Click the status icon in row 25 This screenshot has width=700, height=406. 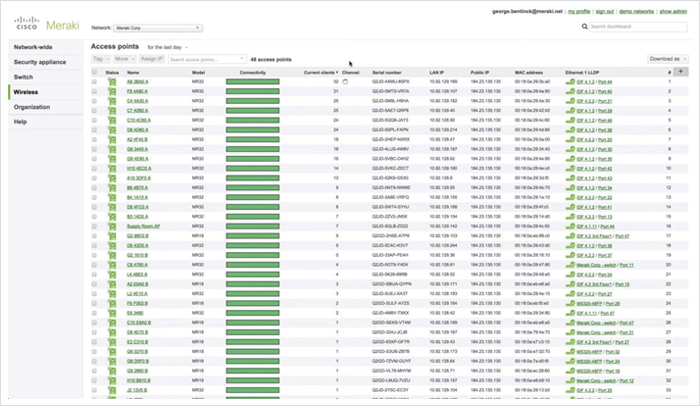[112, 313]
